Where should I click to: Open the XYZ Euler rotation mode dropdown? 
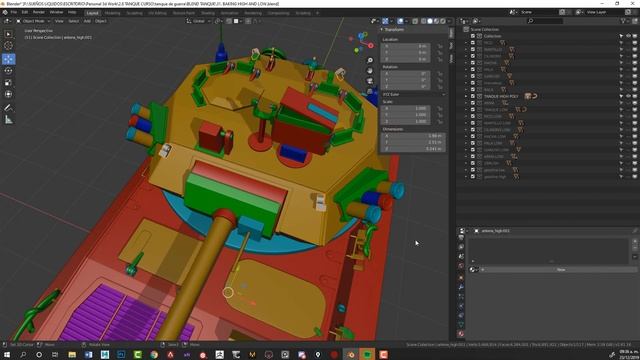[x=413, y=94]
